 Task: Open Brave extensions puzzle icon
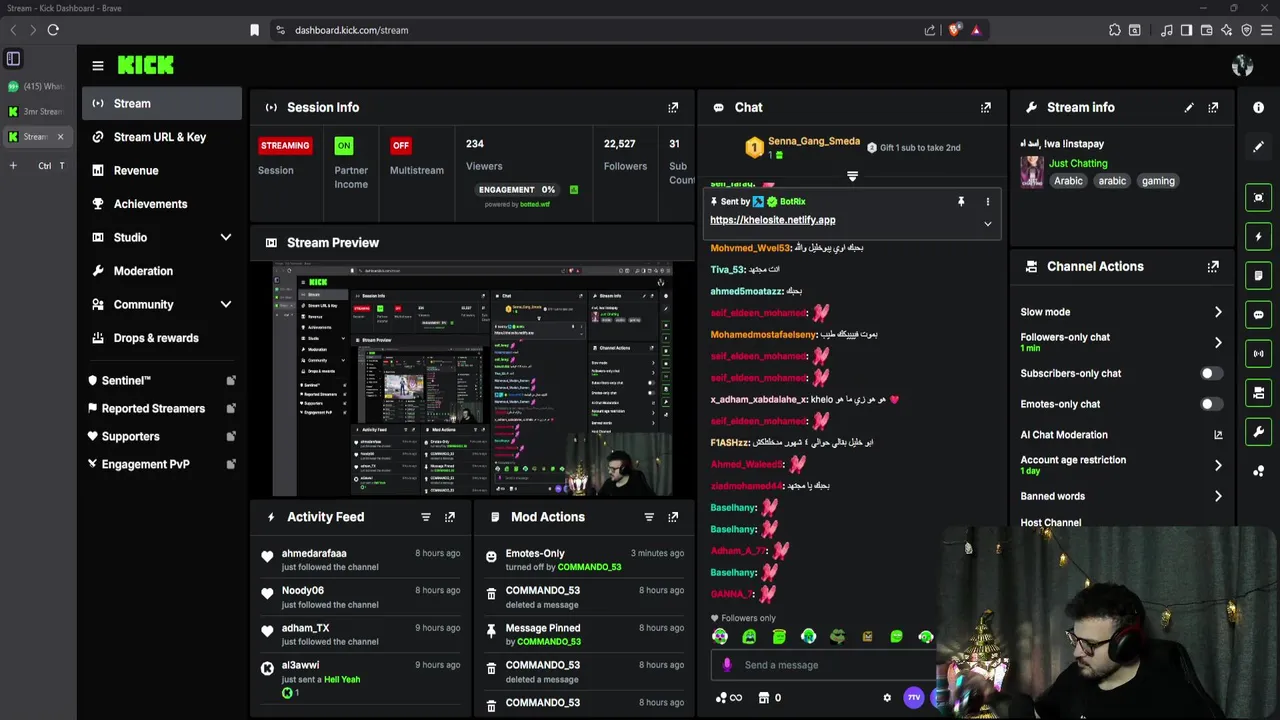coord(1115,30)
